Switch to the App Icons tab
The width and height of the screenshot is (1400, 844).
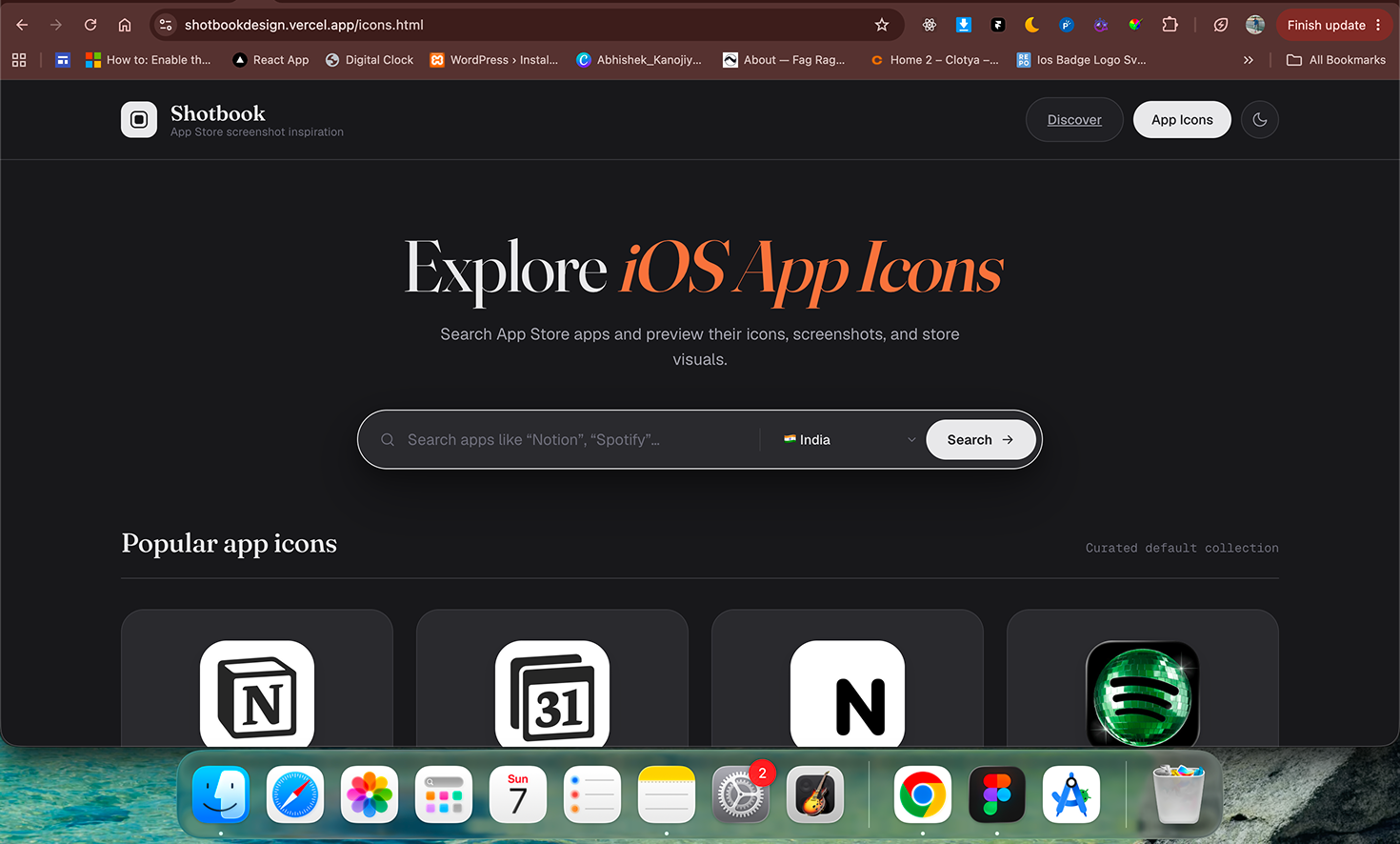[1182, 120]
